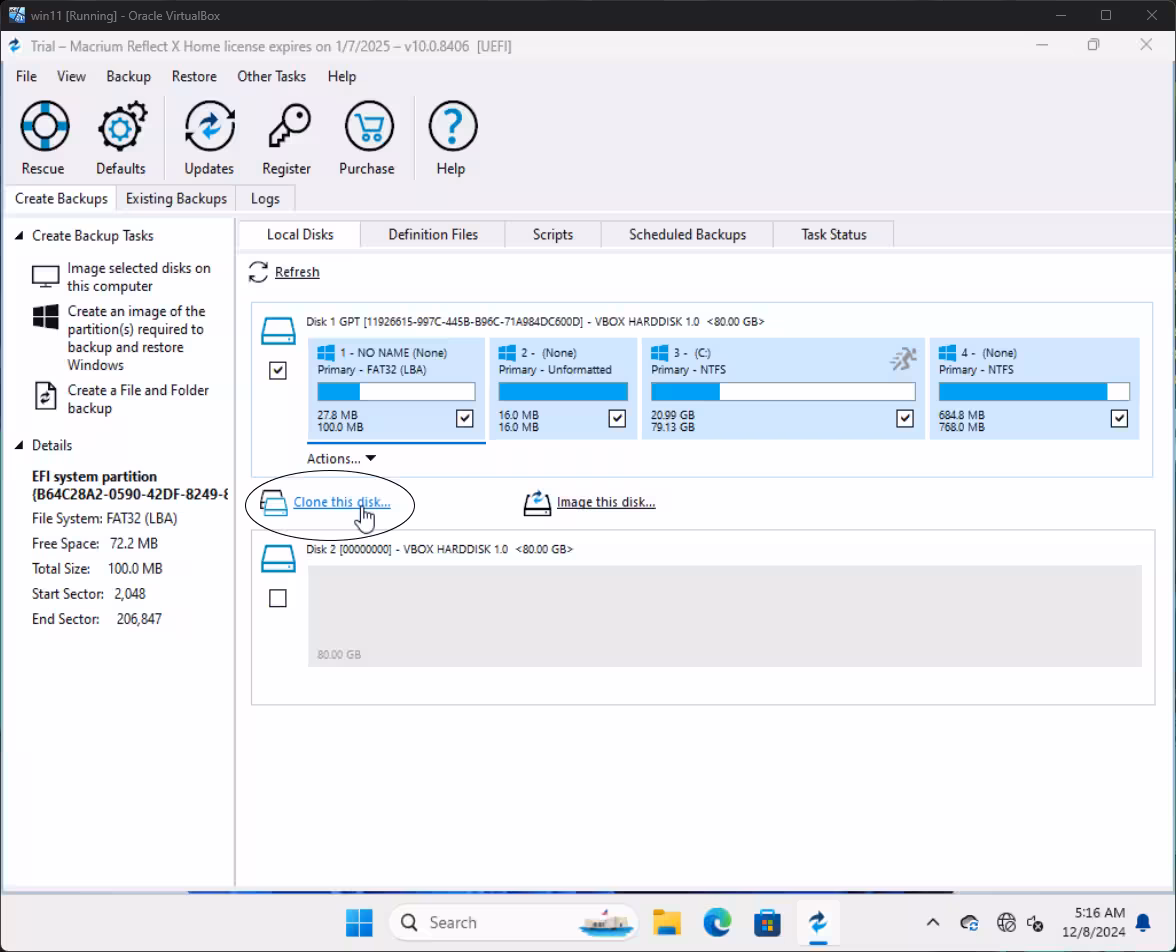Open the Backup menu
This screenshot has height=952, width=1176.
pyautogui.click(x=128, y=77)
